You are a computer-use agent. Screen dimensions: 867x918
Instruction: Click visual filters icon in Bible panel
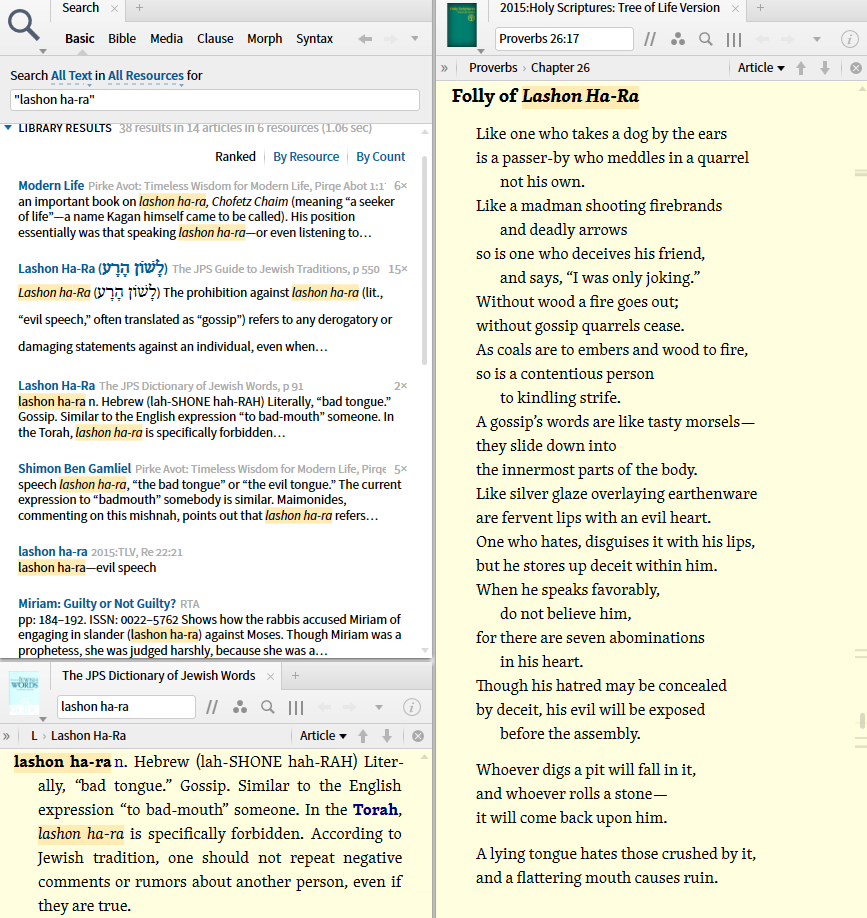[678, 39]
